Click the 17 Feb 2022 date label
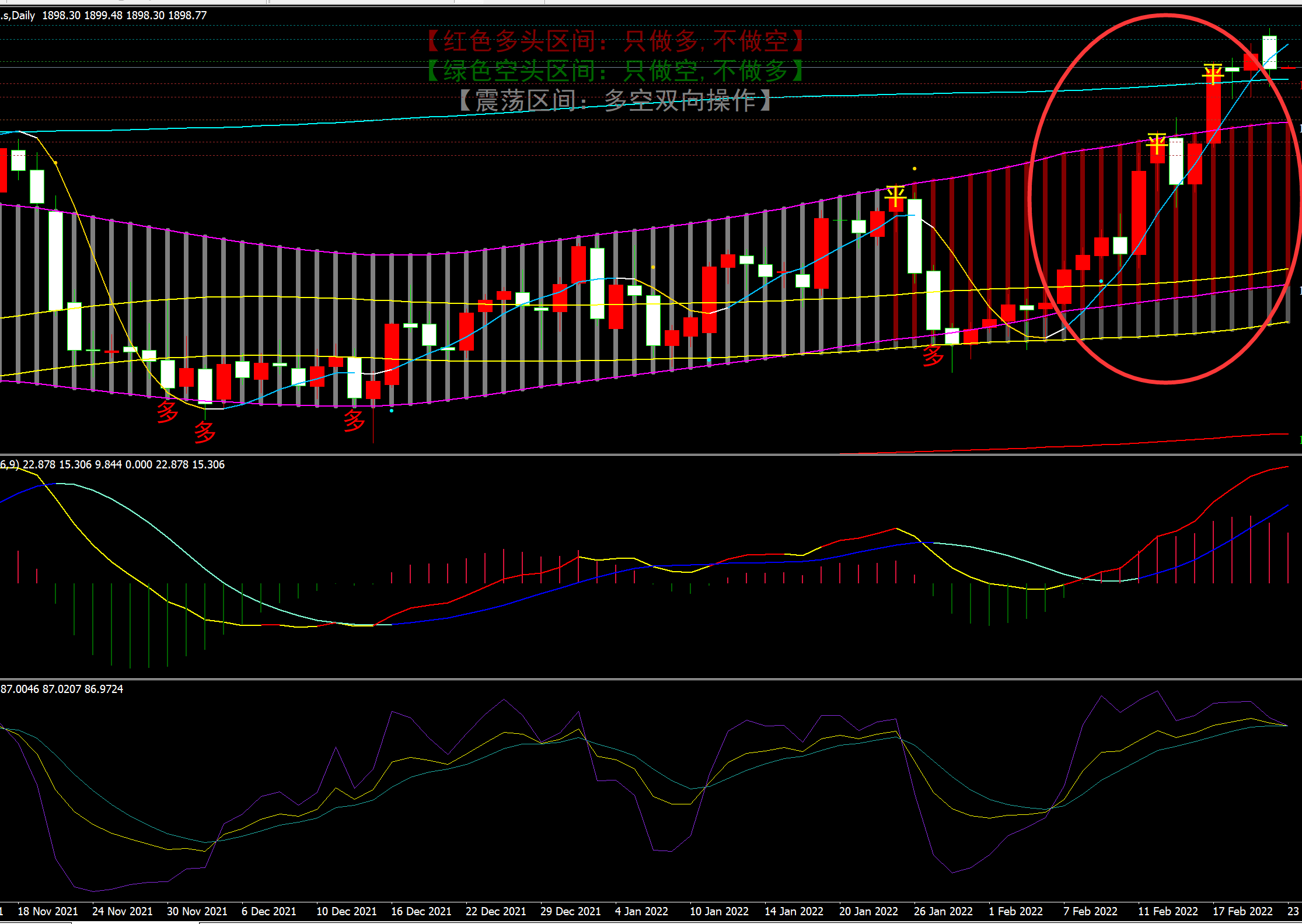The image size is (1302, 924). click(x=1242, y=911)
